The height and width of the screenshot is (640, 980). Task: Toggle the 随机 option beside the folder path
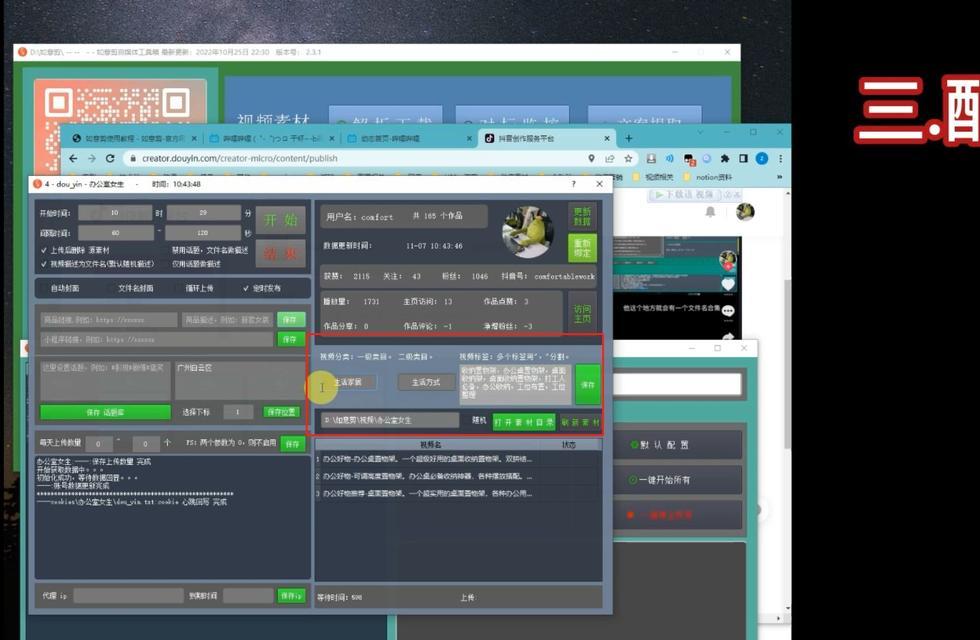click(x=479, y=421)
